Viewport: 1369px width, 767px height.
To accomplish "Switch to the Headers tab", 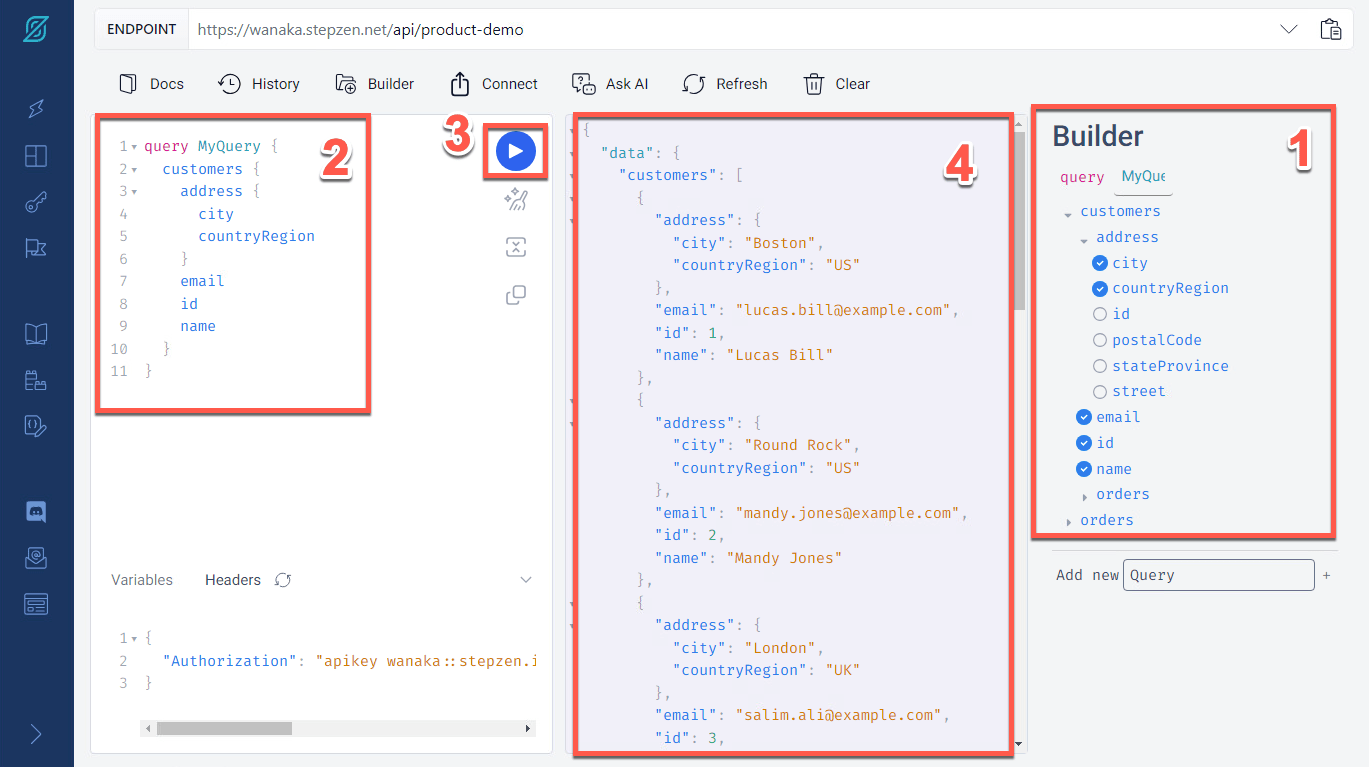I will coord(232,579).
